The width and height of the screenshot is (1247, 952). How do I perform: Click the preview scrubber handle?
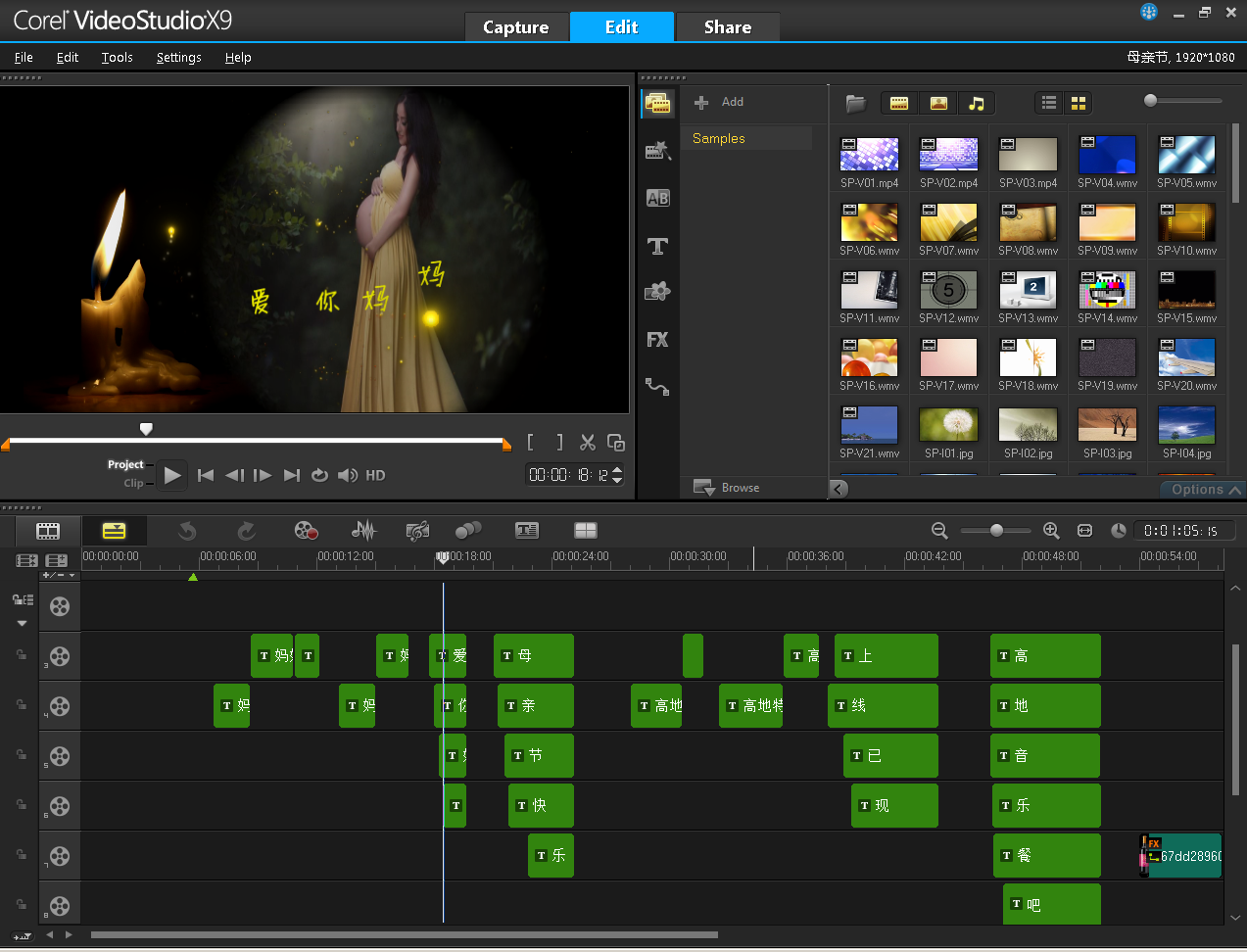[146, 429]
